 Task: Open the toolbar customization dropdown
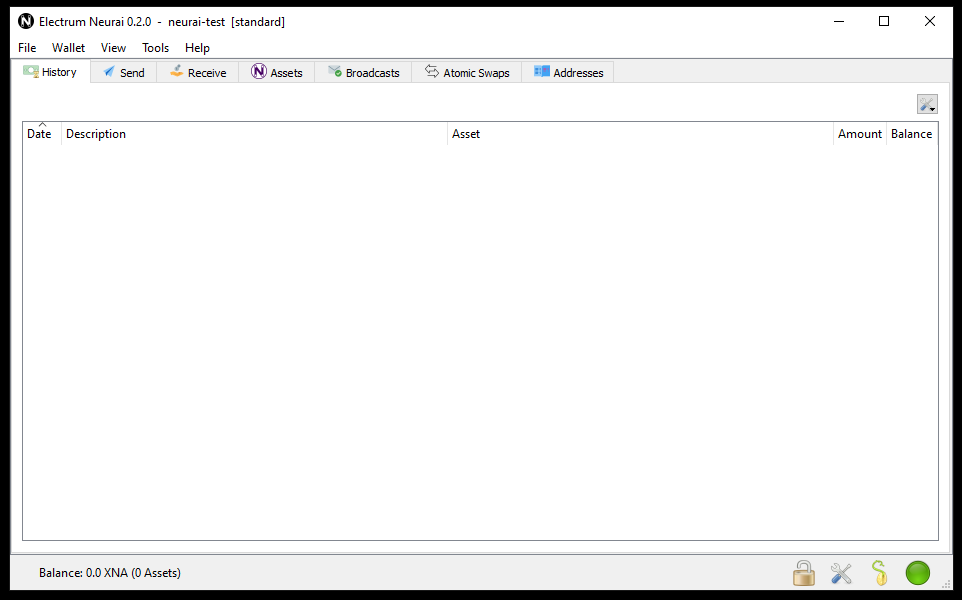(926, 103)
